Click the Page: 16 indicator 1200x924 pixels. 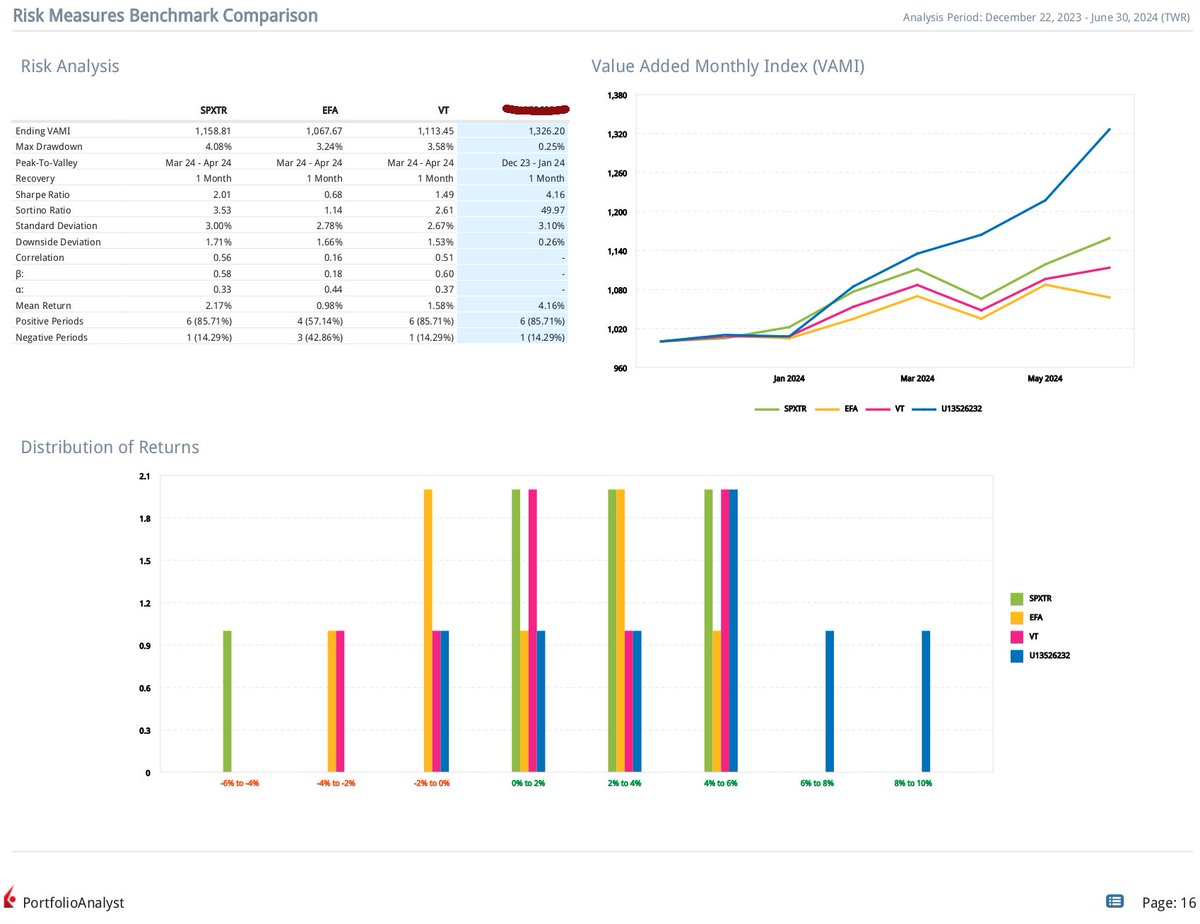1168,903
